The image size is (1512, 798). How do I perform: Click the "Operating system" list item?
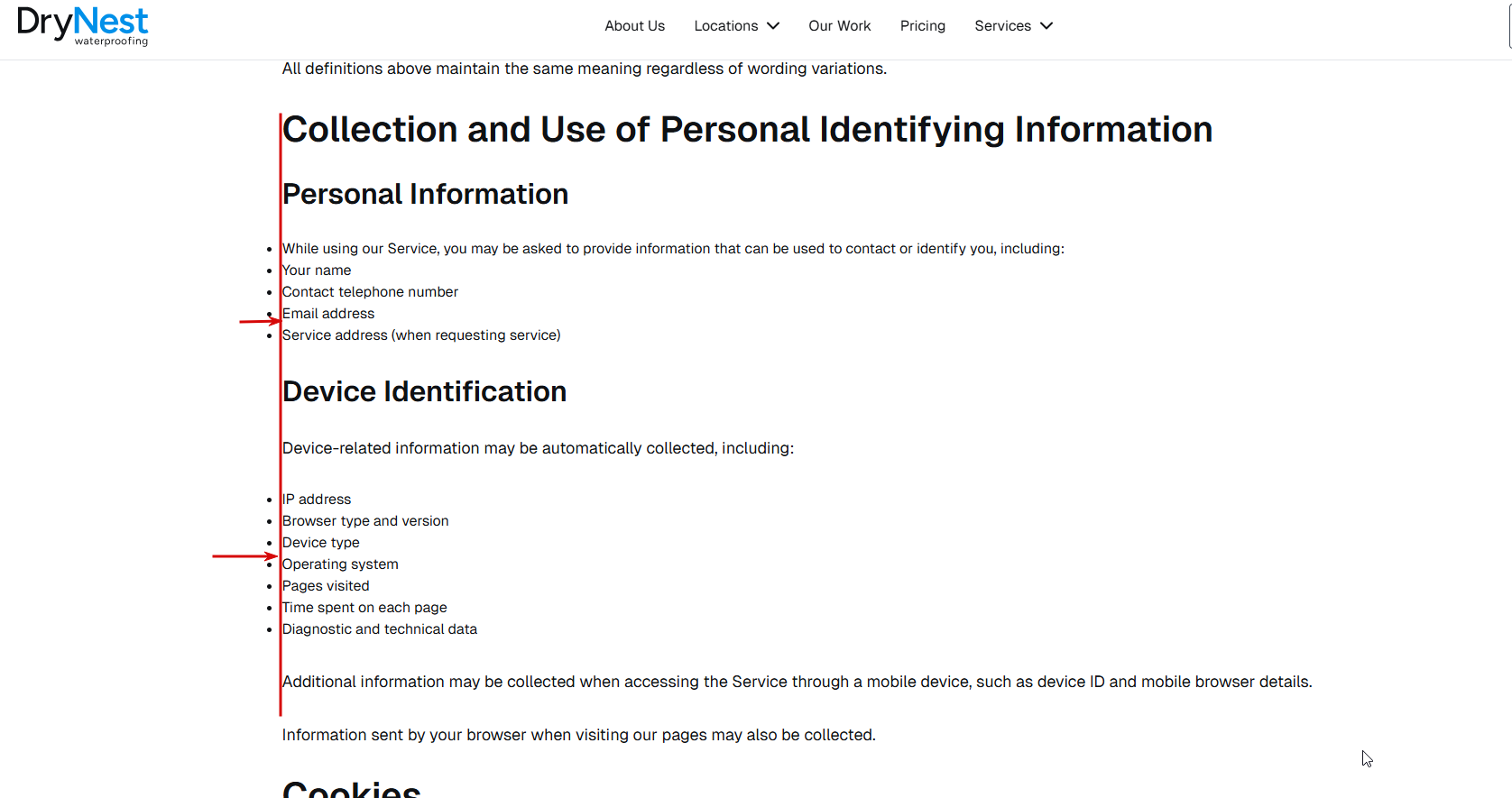[340, 564]
